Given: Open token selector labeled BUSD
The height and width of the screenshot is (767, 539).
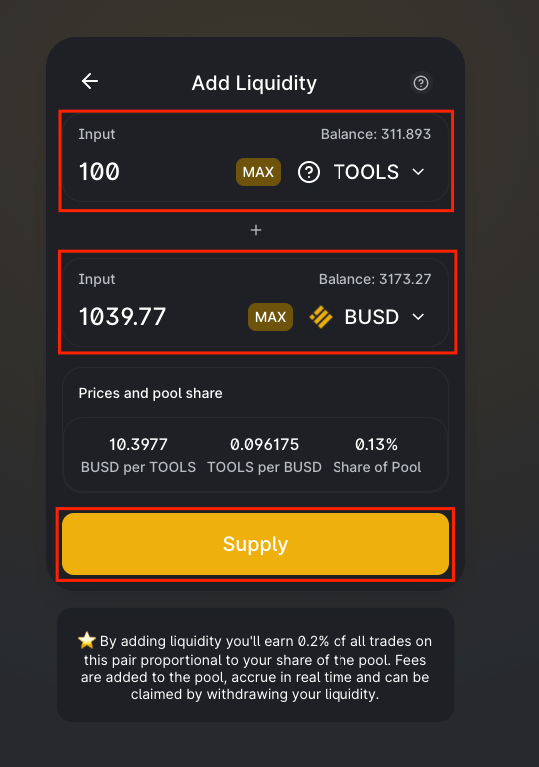Looking at the screenshot, I should tap(372, 317).
